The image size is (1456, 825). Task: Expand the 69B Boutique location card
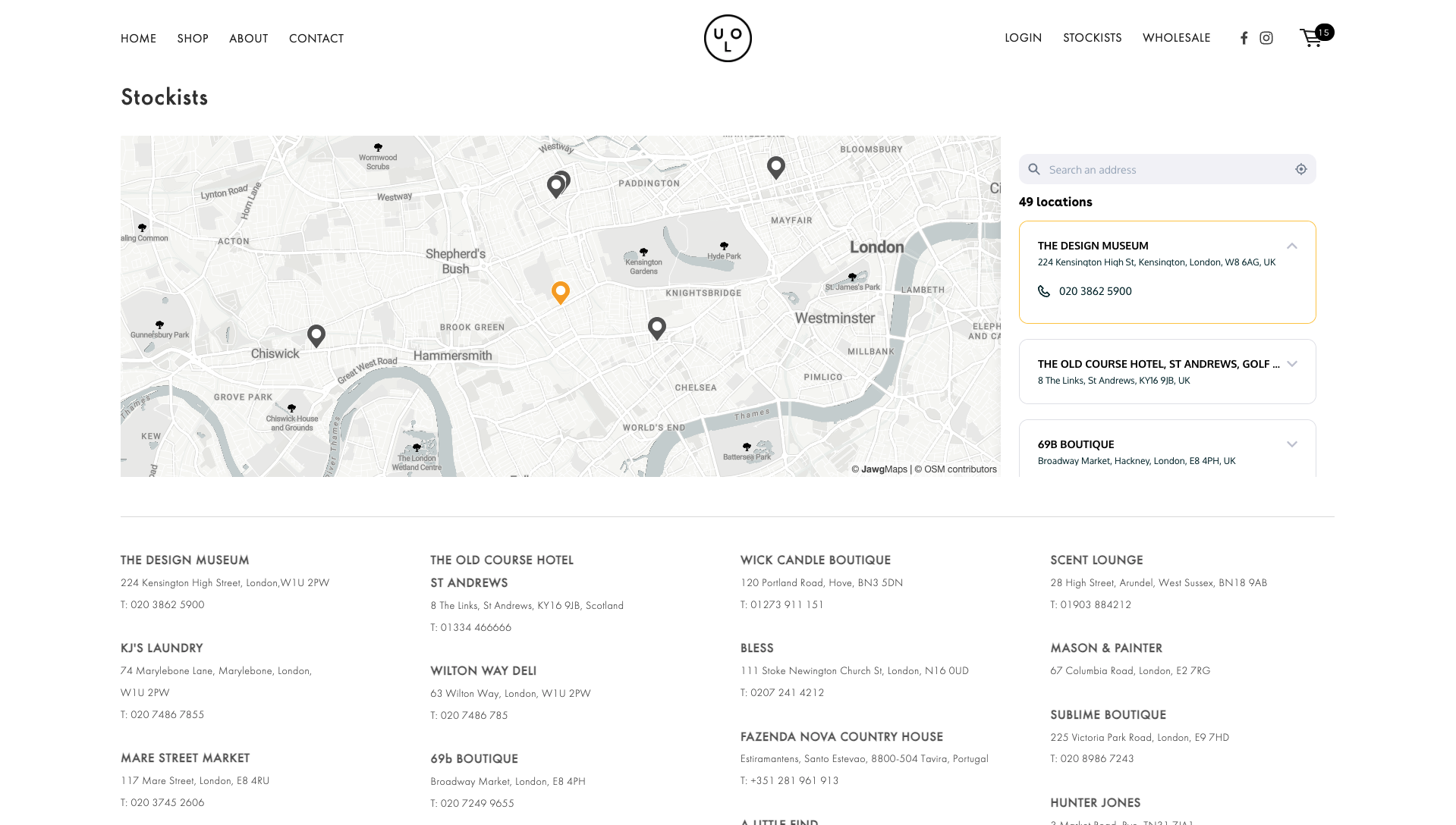[1292, 444]
